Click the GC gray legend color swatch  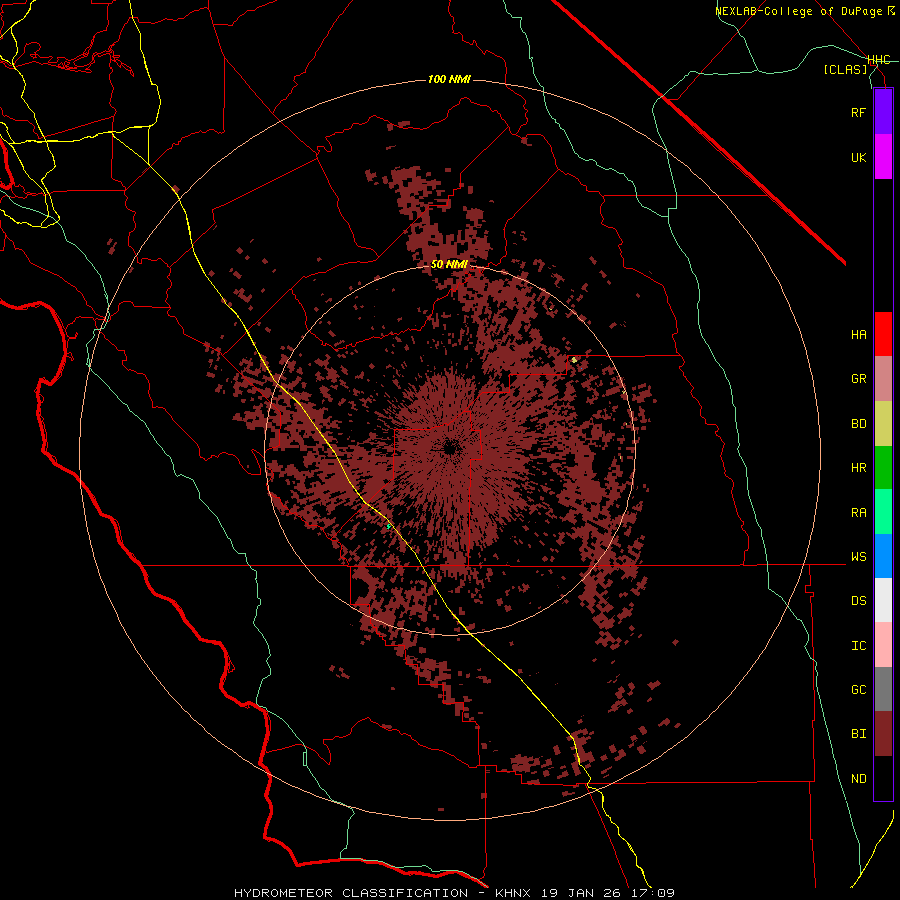click(883, 689)
